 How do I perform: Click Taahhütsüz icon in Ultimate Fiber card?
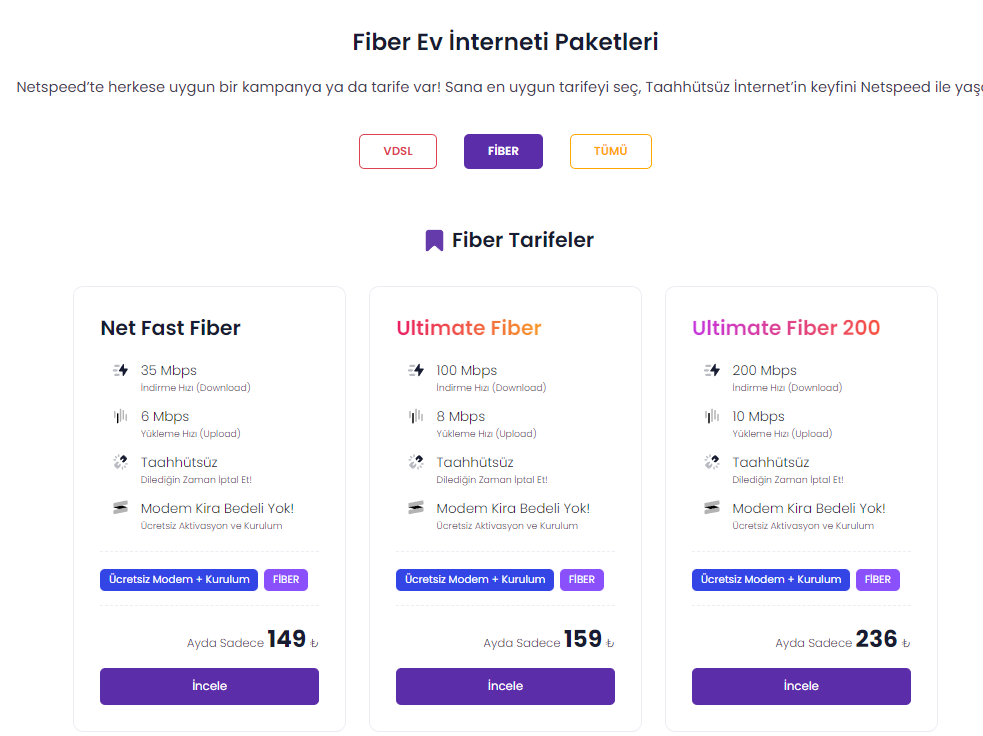point(416,462)
